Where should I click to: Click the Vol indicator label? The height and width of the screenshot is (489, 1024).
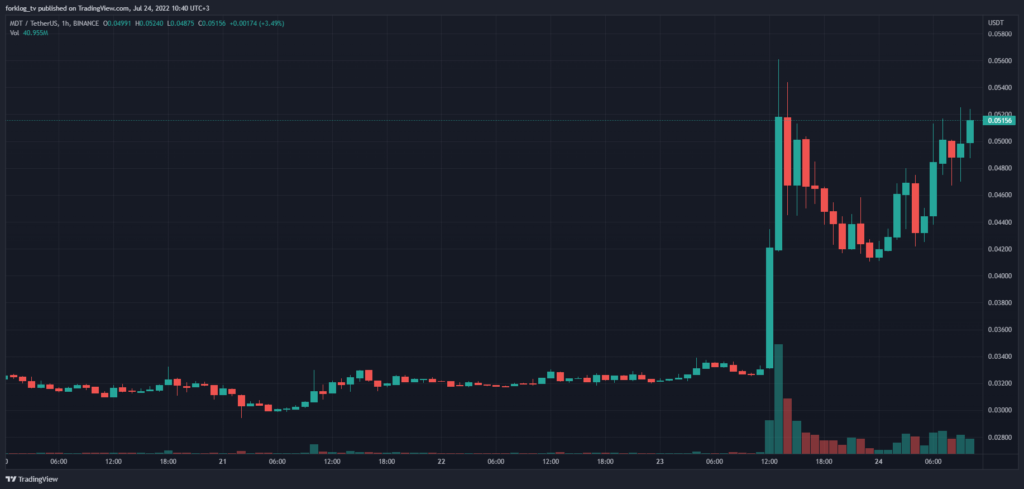click(14, 32)
